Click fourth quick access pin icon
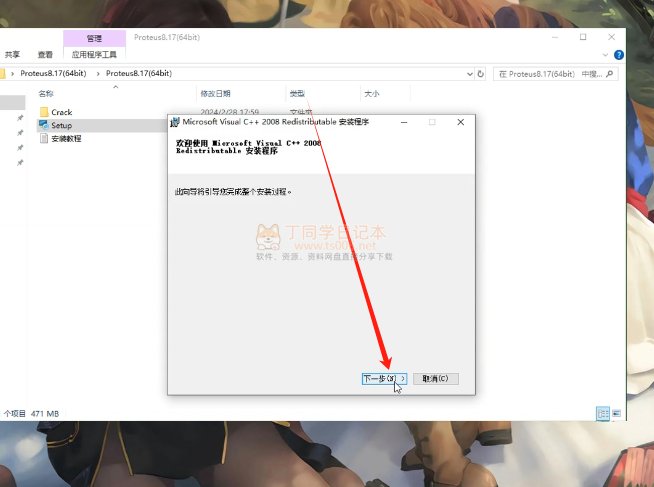 point(20,163)
